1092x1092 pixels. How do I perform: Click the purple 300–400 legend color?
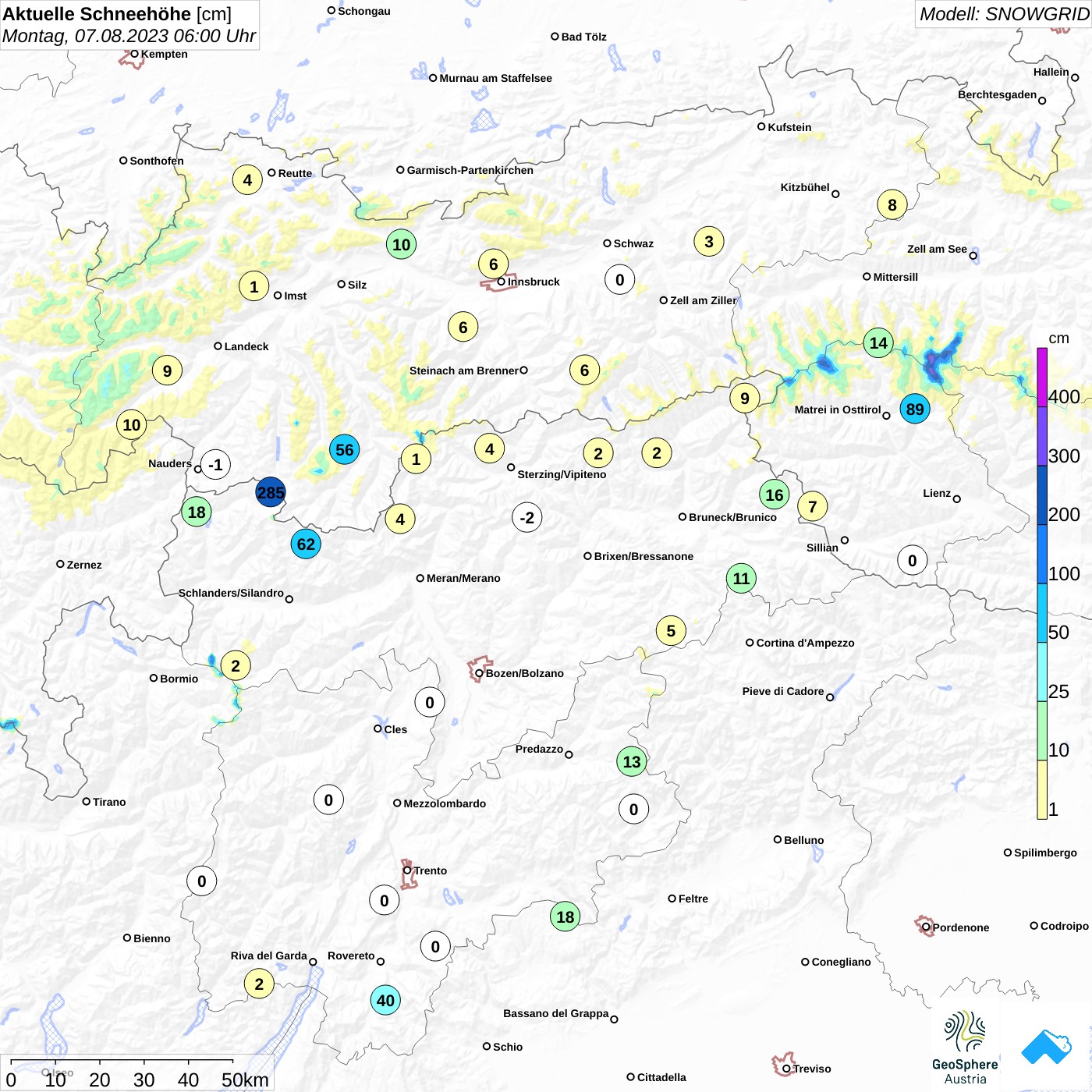[1042, 436]
